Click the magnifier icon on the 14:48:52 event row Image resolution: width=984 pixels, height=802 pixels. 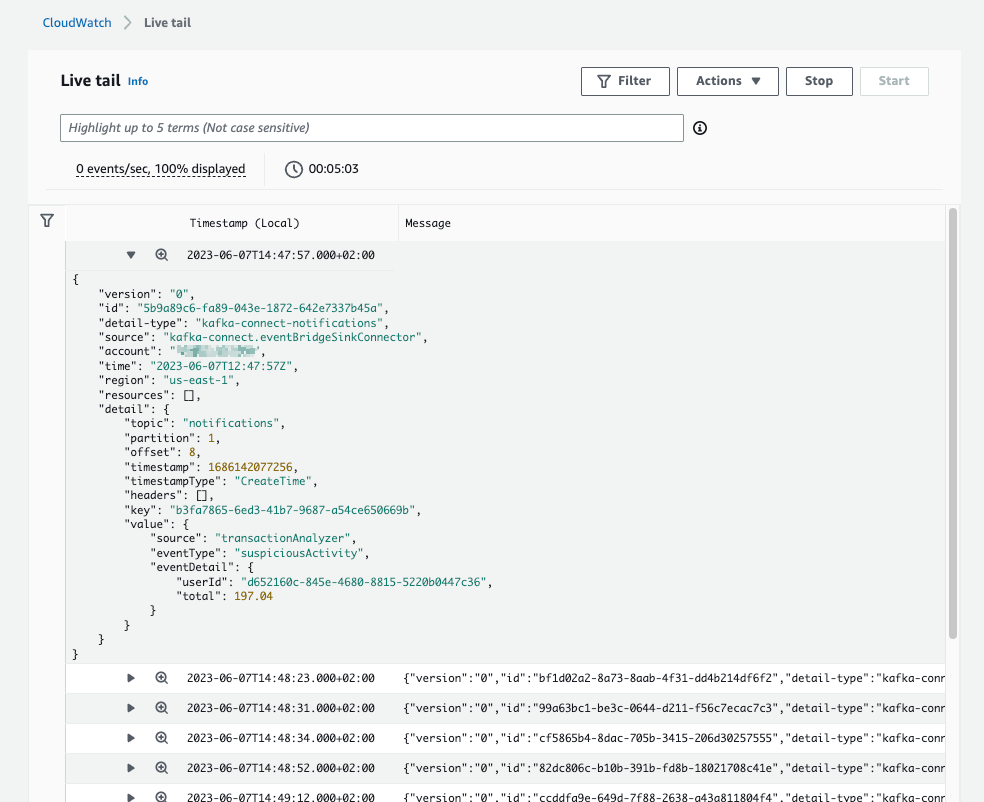tap(162, 768)
